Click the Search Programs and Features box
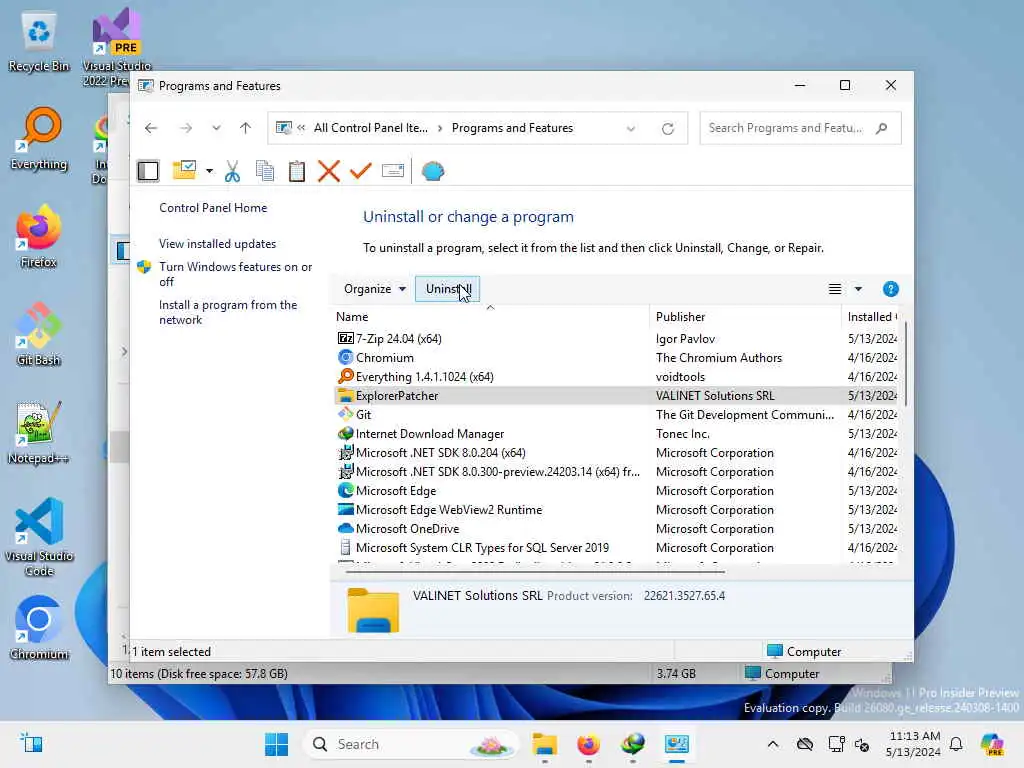The height and width of the screenshot is (768, 1024). click(800, 128)
